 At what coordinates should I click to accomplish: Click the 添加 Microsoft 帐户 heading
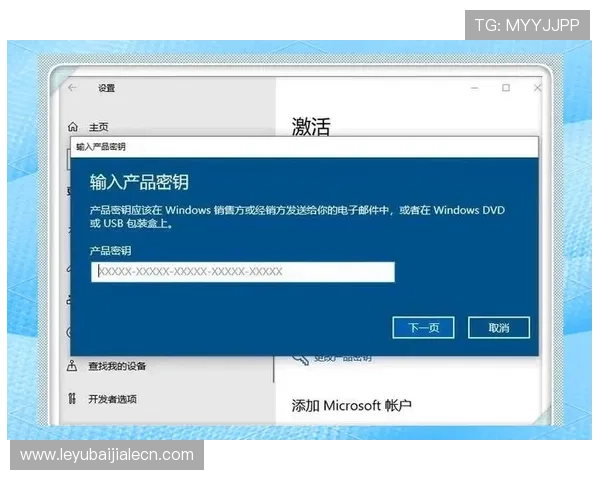[x=352, y=406]
